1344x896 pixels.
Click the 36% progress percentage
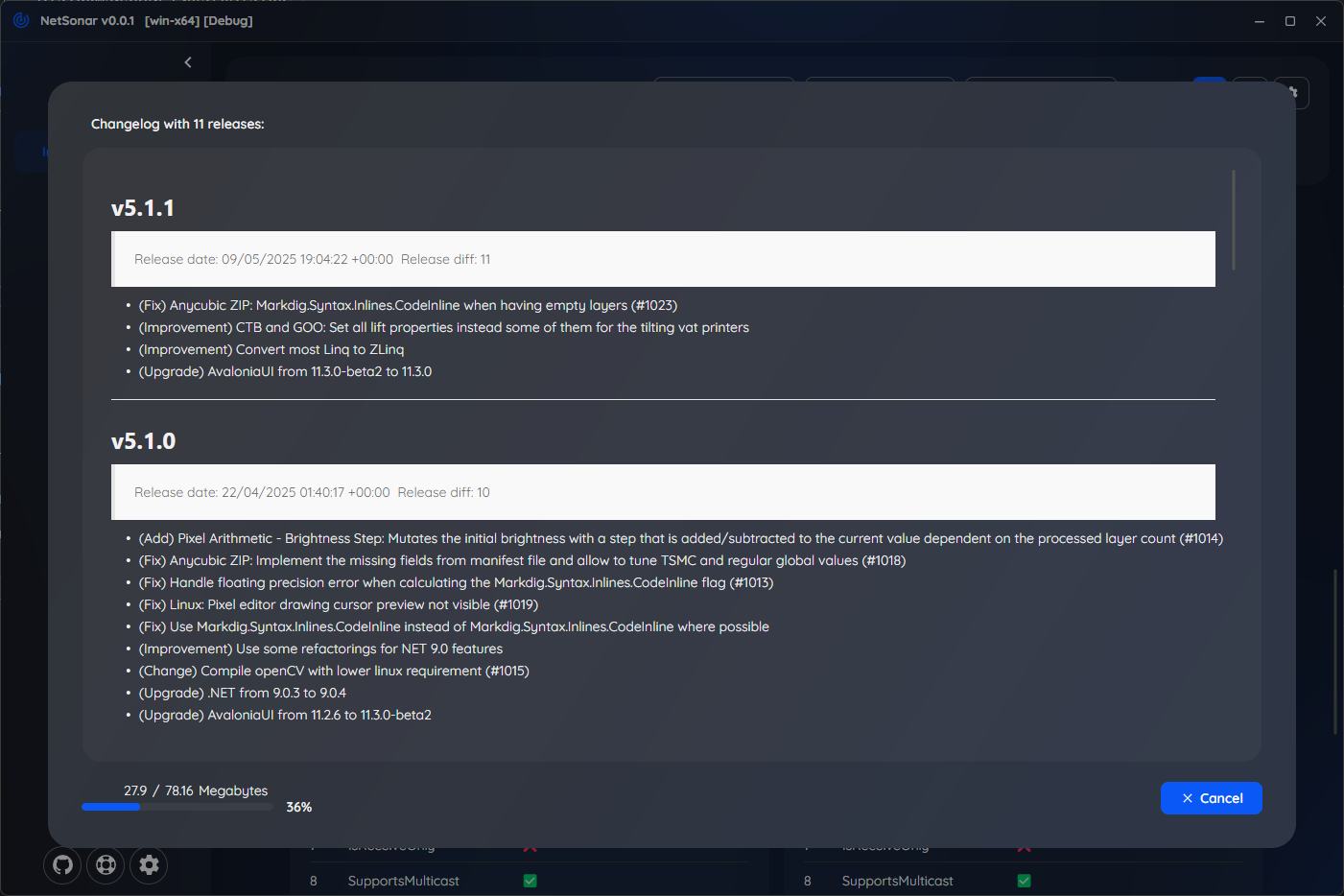point(299,807)
